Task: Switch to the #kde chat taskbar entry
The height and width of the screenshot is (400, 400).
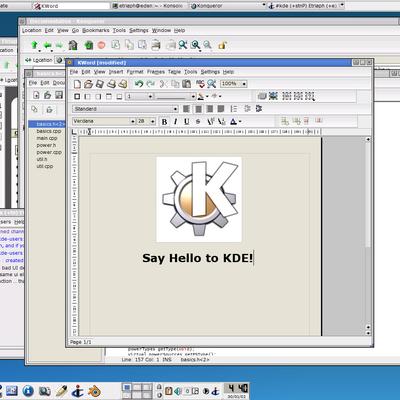Action: click(306, 6)
